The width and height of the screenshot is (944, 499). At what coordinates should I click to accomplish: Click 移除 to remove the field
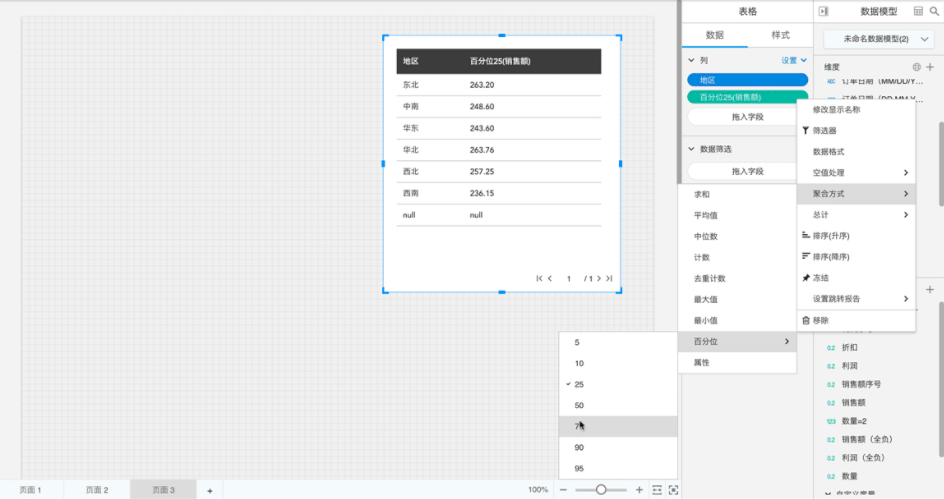(820, 320)
